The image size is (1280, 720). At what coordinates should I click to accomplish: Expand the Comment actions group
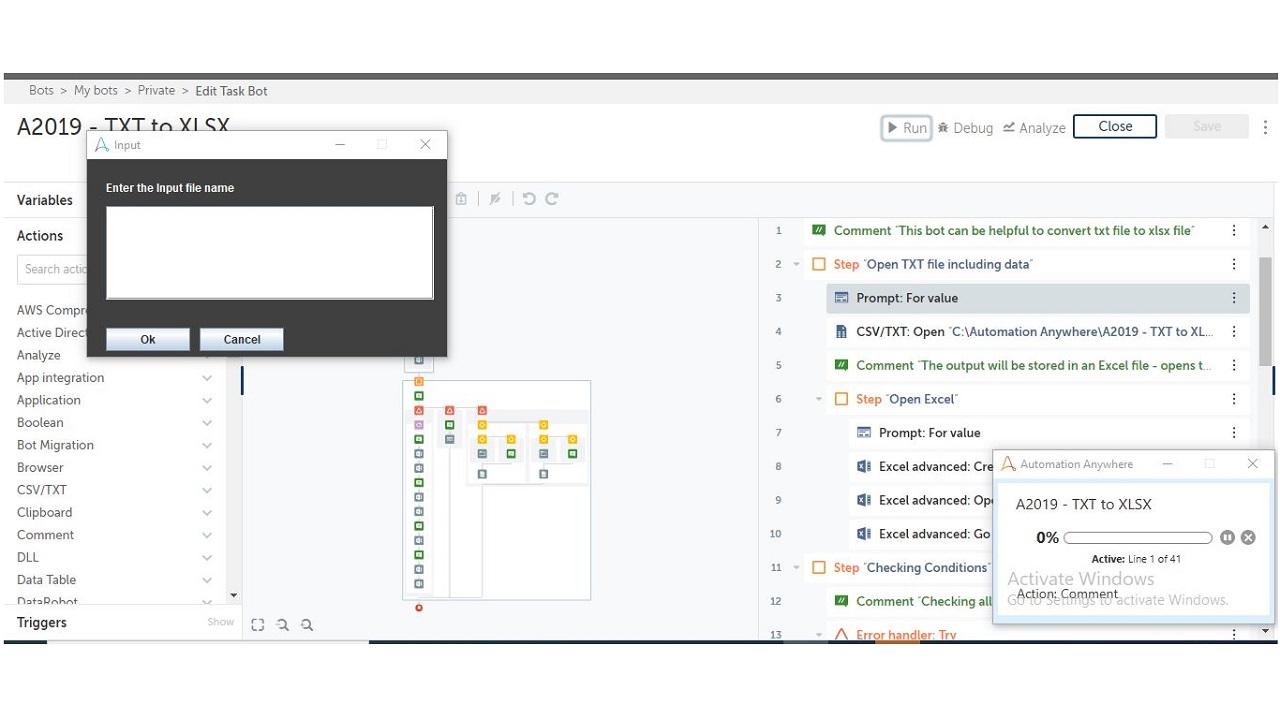[x=207, y=535]
